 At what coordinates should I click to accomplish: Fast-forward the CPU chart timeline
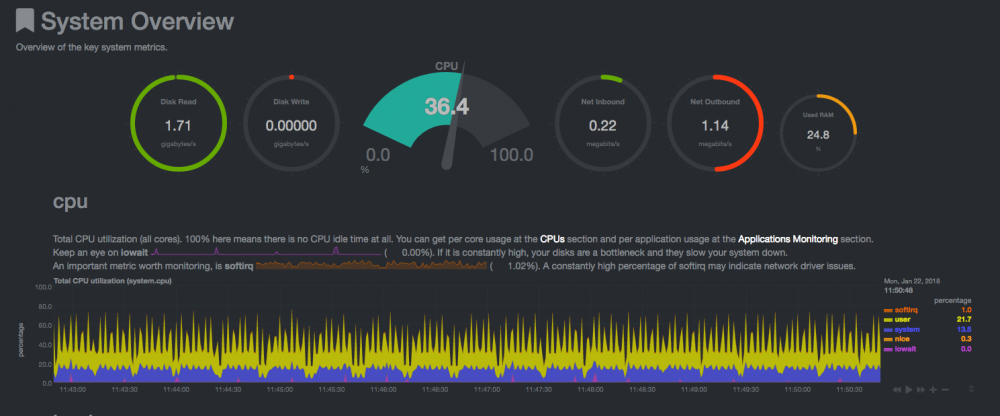point(922,390)
